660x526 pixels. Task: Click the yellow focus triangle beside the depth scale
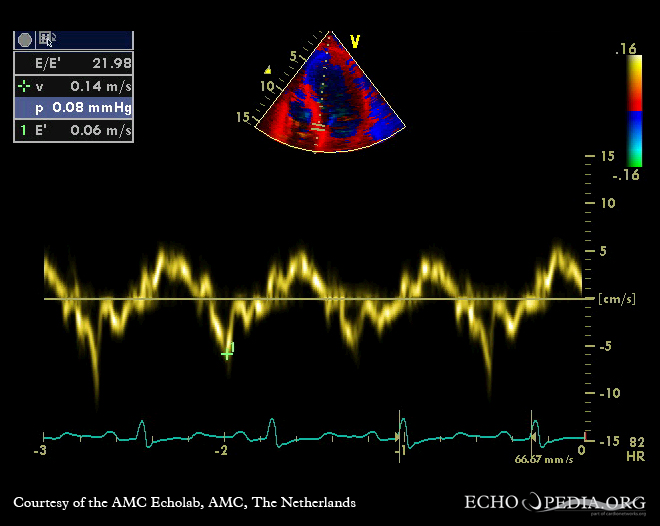(267, 70)
